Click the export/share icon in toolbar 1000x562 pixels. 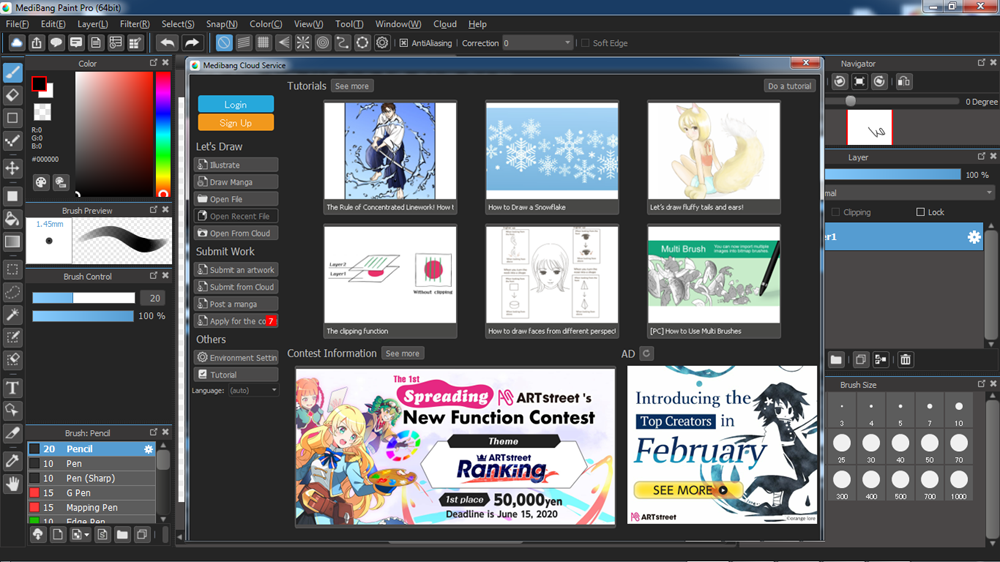(x=36, y=43)
